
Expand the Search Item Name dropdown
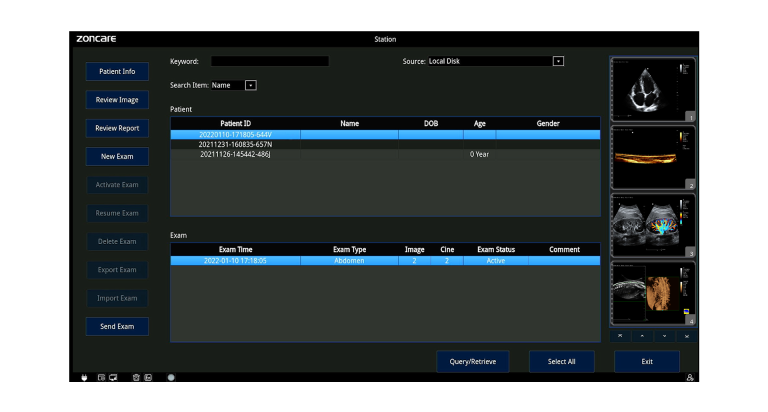[251, 85]
